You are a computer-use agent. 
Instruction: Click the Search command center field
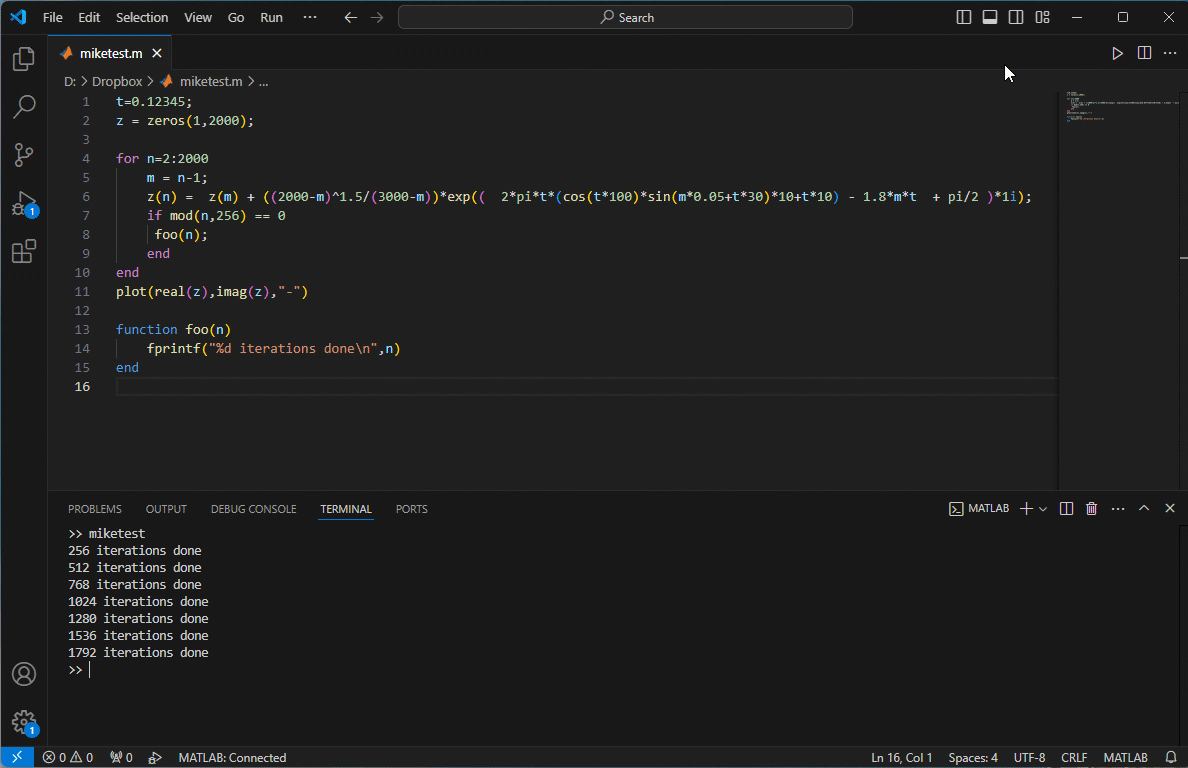pyautogui.click(x=625, y=17)
